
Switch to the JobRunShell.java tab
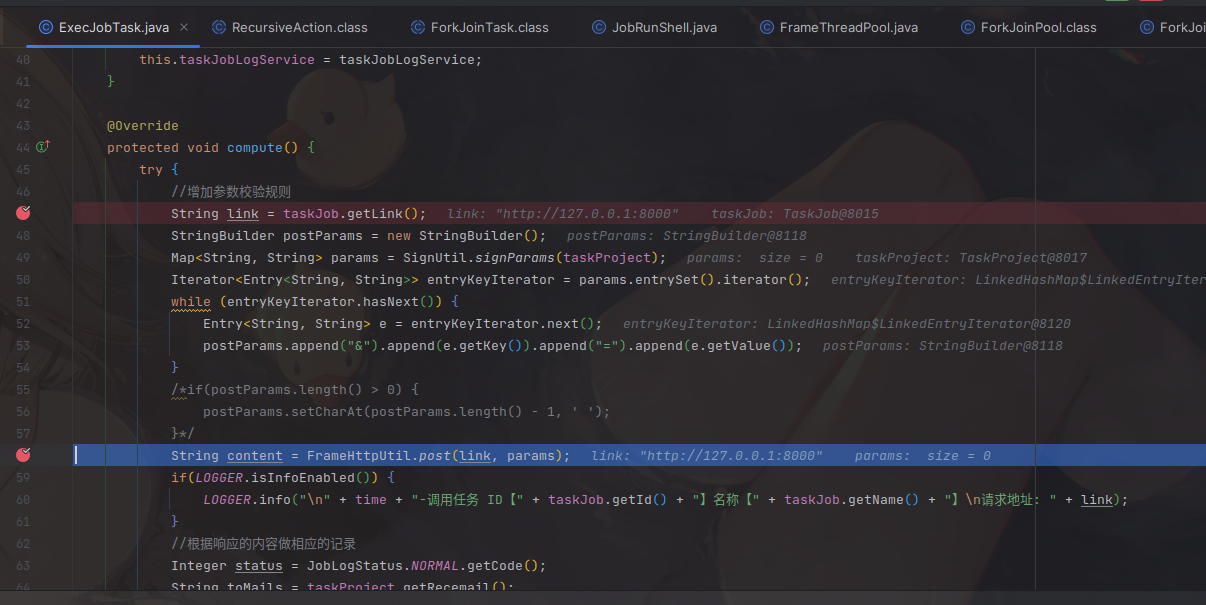coord(664,27)
